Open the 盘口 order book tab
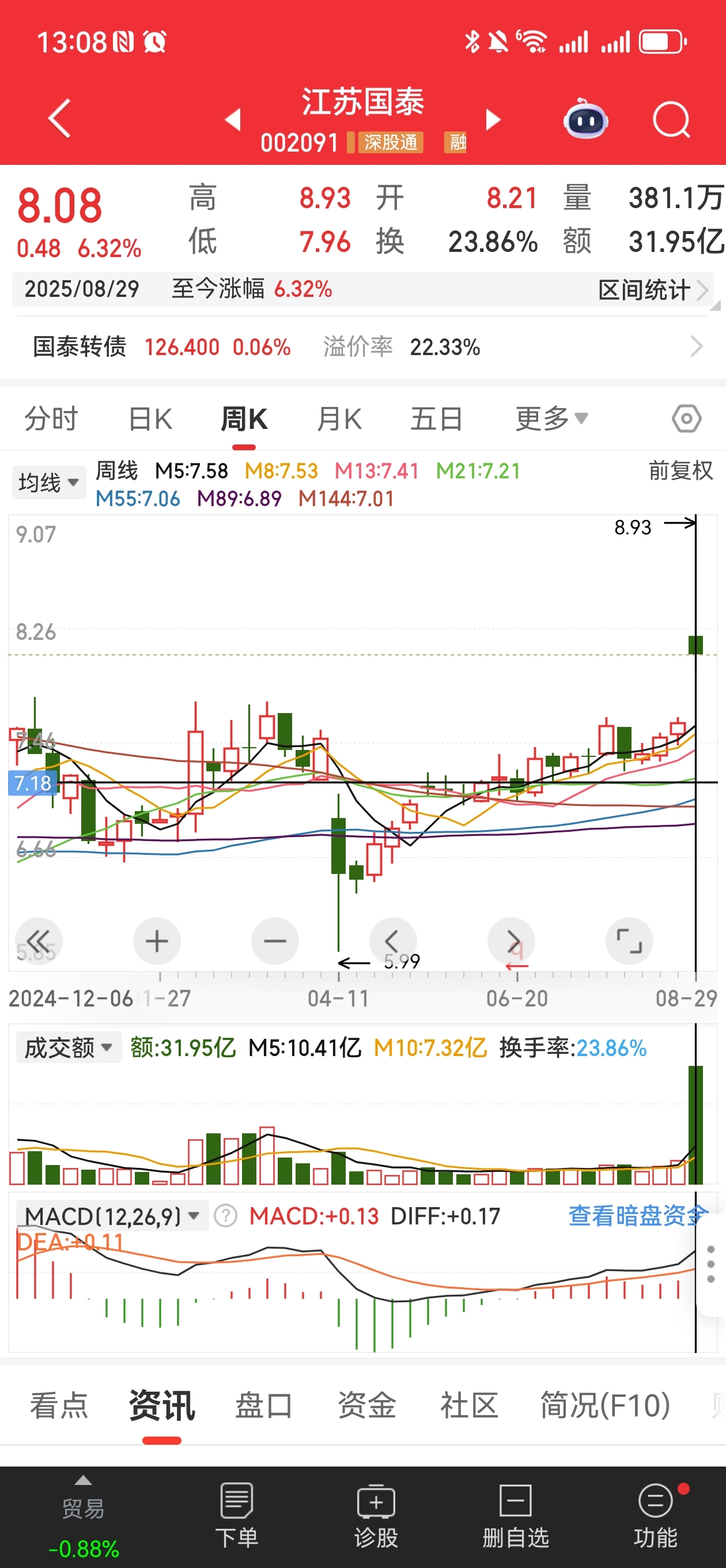 [264, 1405]
